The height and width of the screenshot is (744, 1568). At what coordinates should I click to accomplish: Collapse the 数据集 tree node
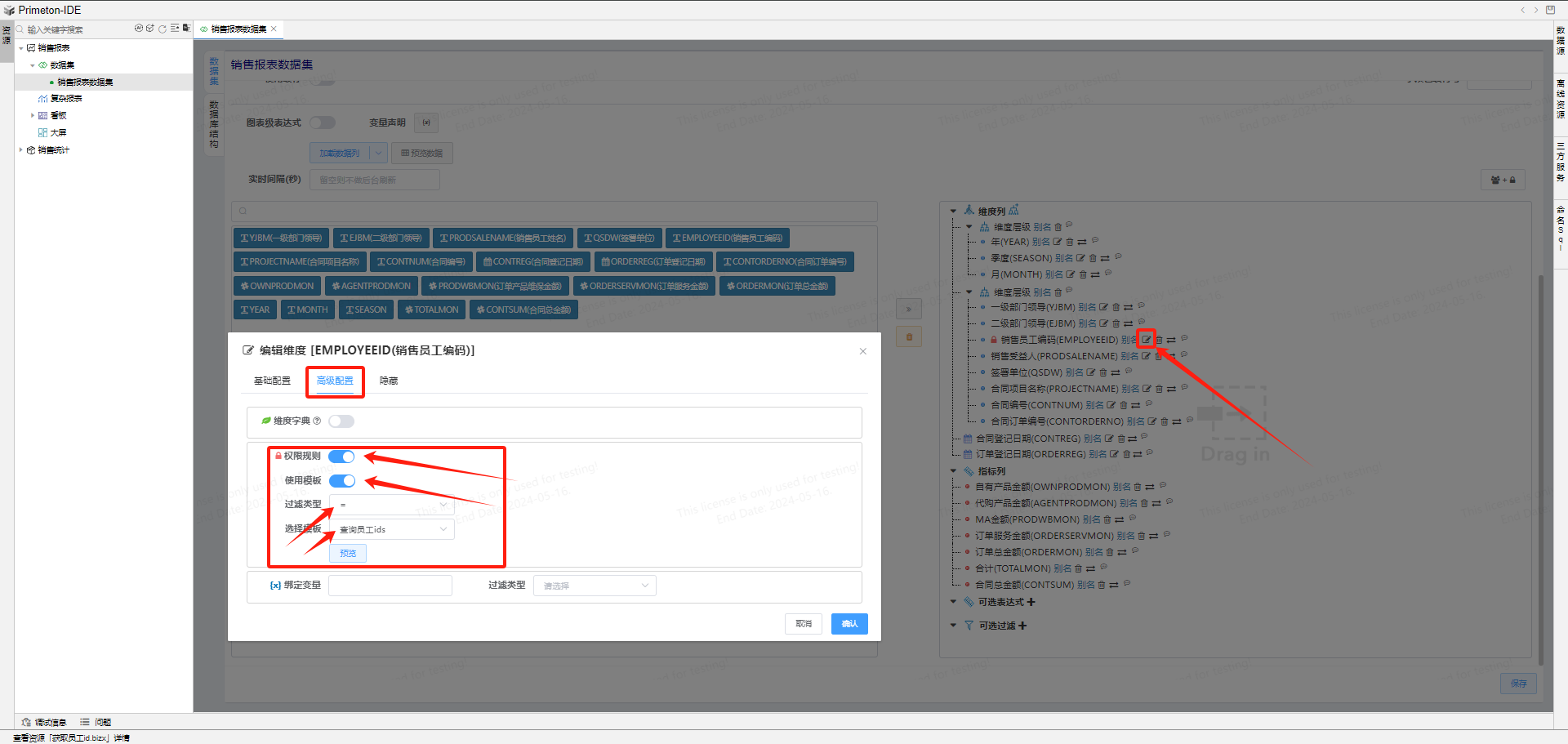[x=33, y=65]
